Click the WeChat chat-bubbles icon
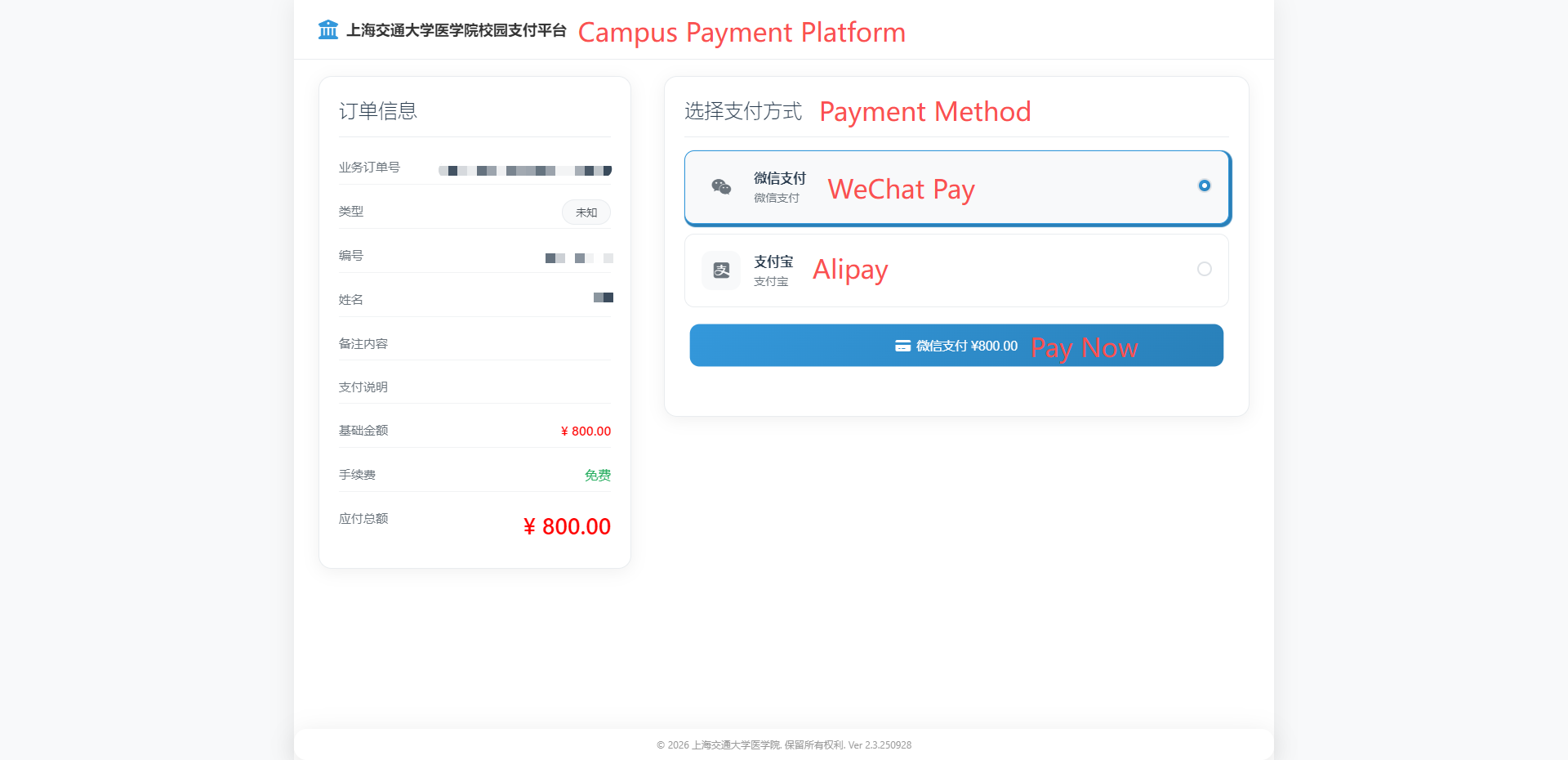The image size is (1568, 760). coord(721,187)
